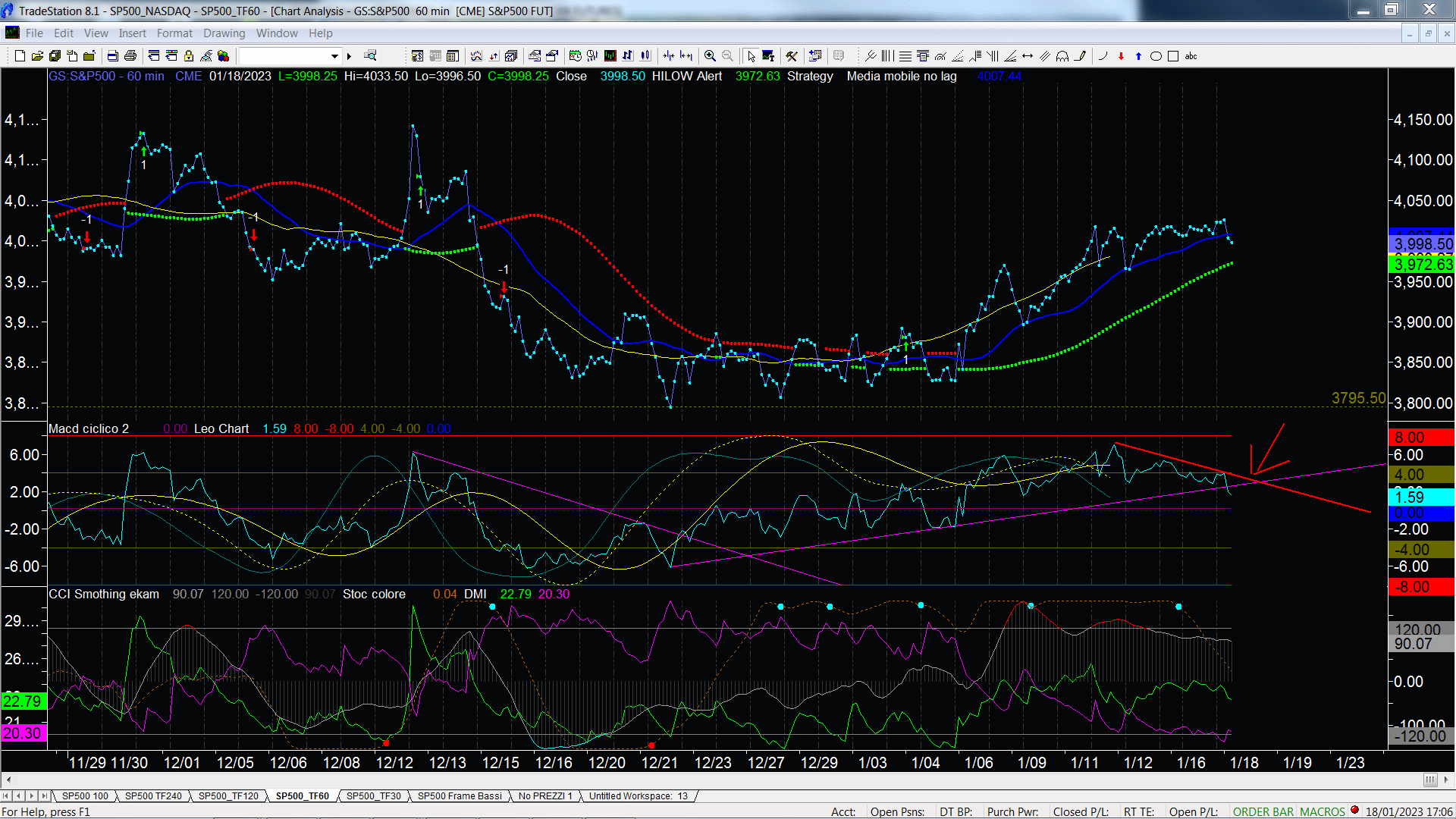Click the blue bar chart type icon

point(628,56)
